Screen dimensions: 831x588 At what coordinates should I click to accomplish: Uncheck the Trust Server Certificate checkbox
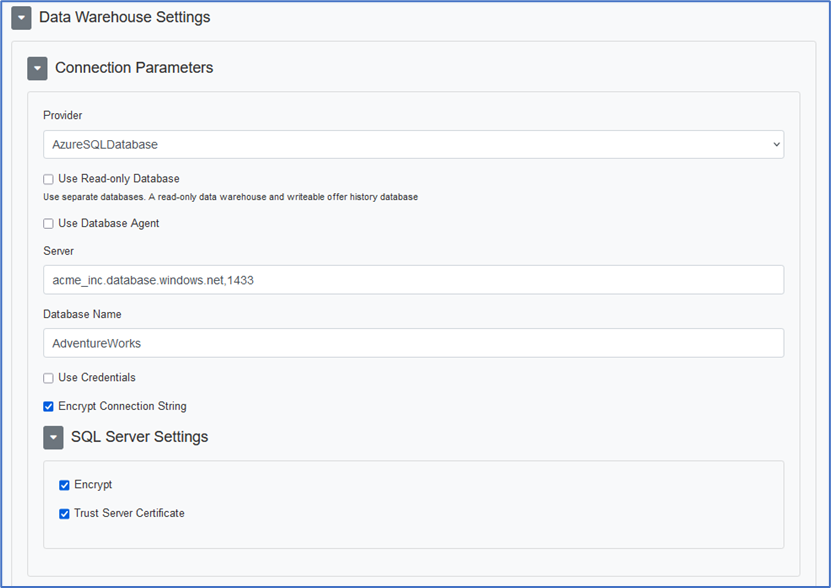point(64,514)
